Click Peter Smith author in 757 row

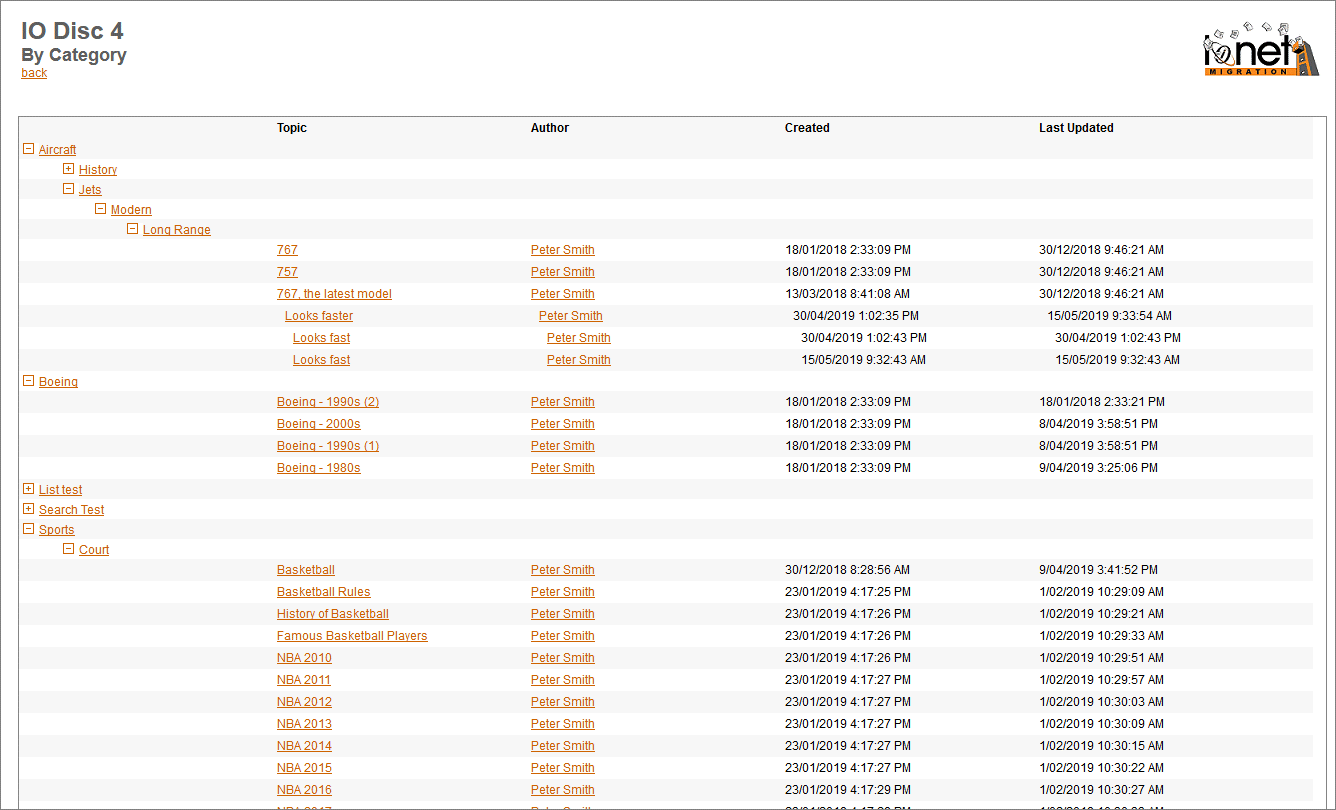563,272
